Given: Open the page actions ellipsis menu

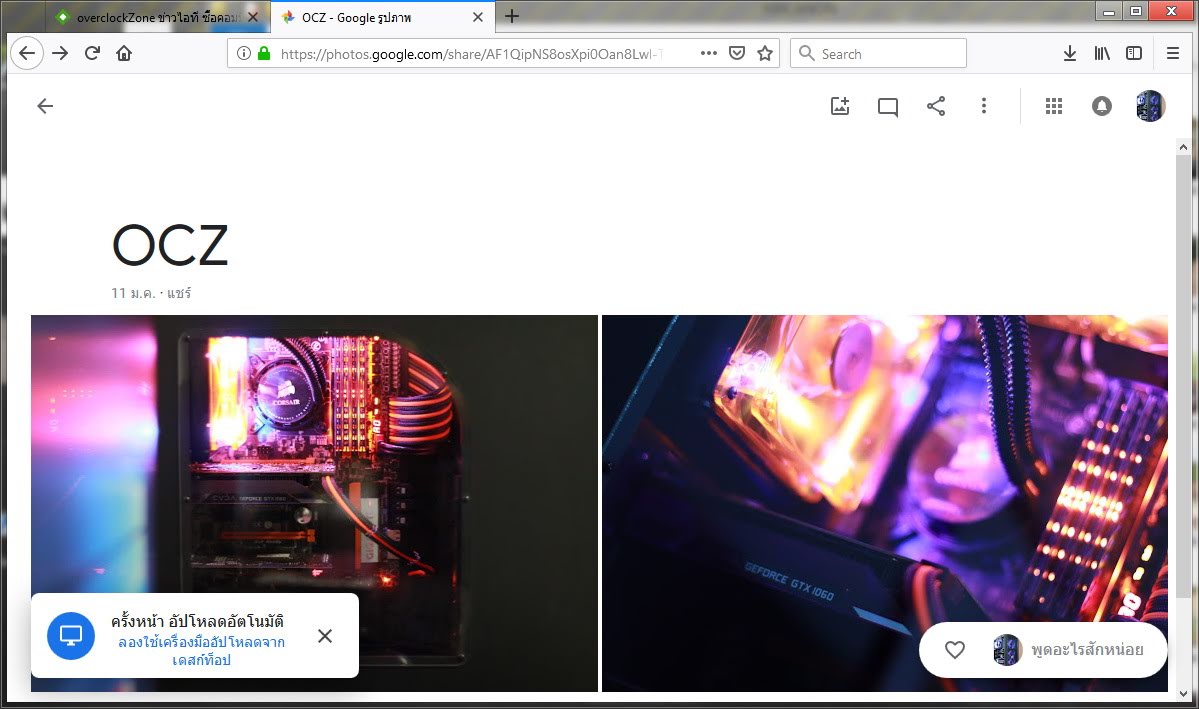Looking at the screenshot, I should [709, 54].
